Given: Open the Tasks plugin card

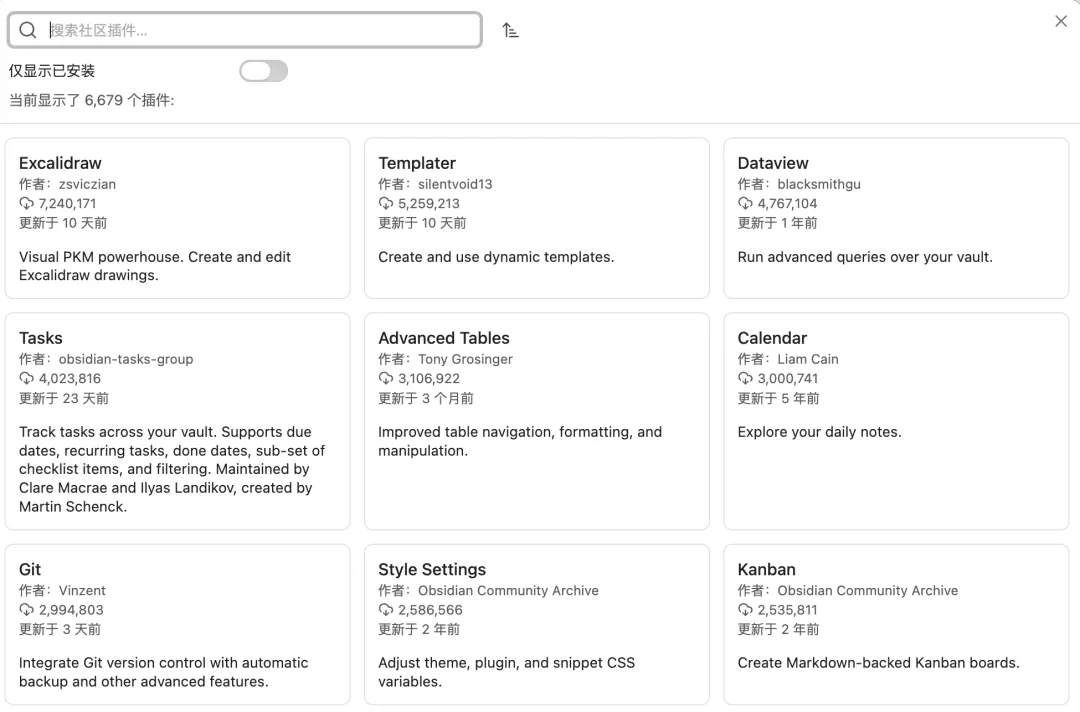Looking at the screenshot, I should [178, 421].
